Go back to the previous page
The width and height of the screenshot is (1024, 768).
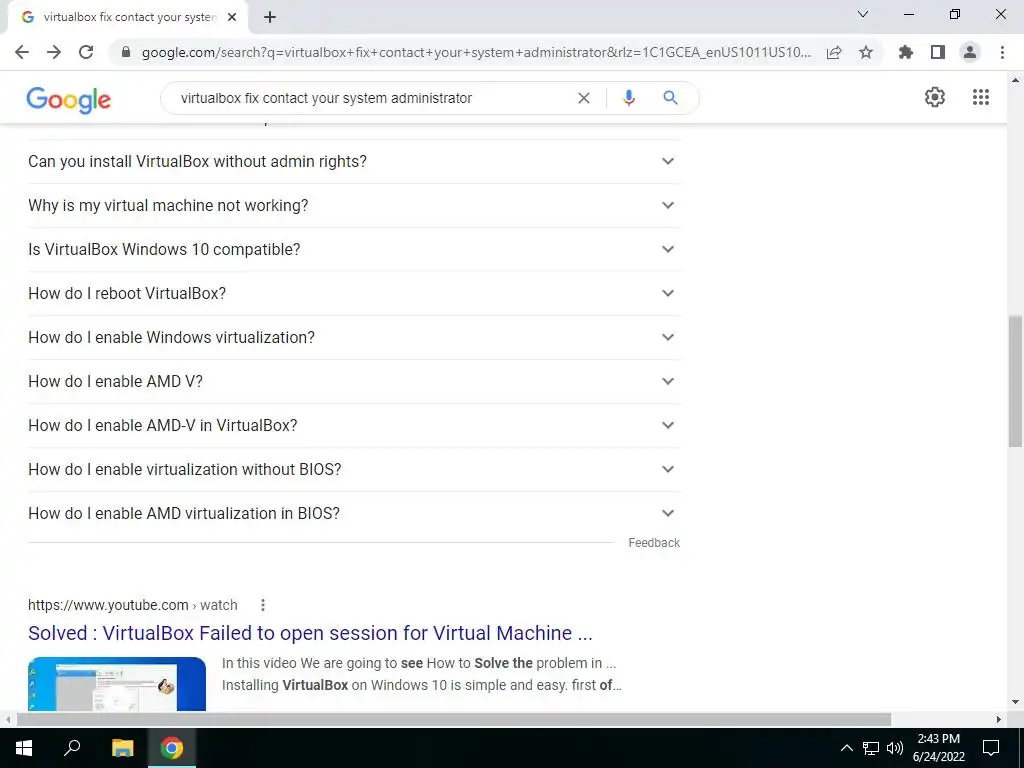coord(22,52)
